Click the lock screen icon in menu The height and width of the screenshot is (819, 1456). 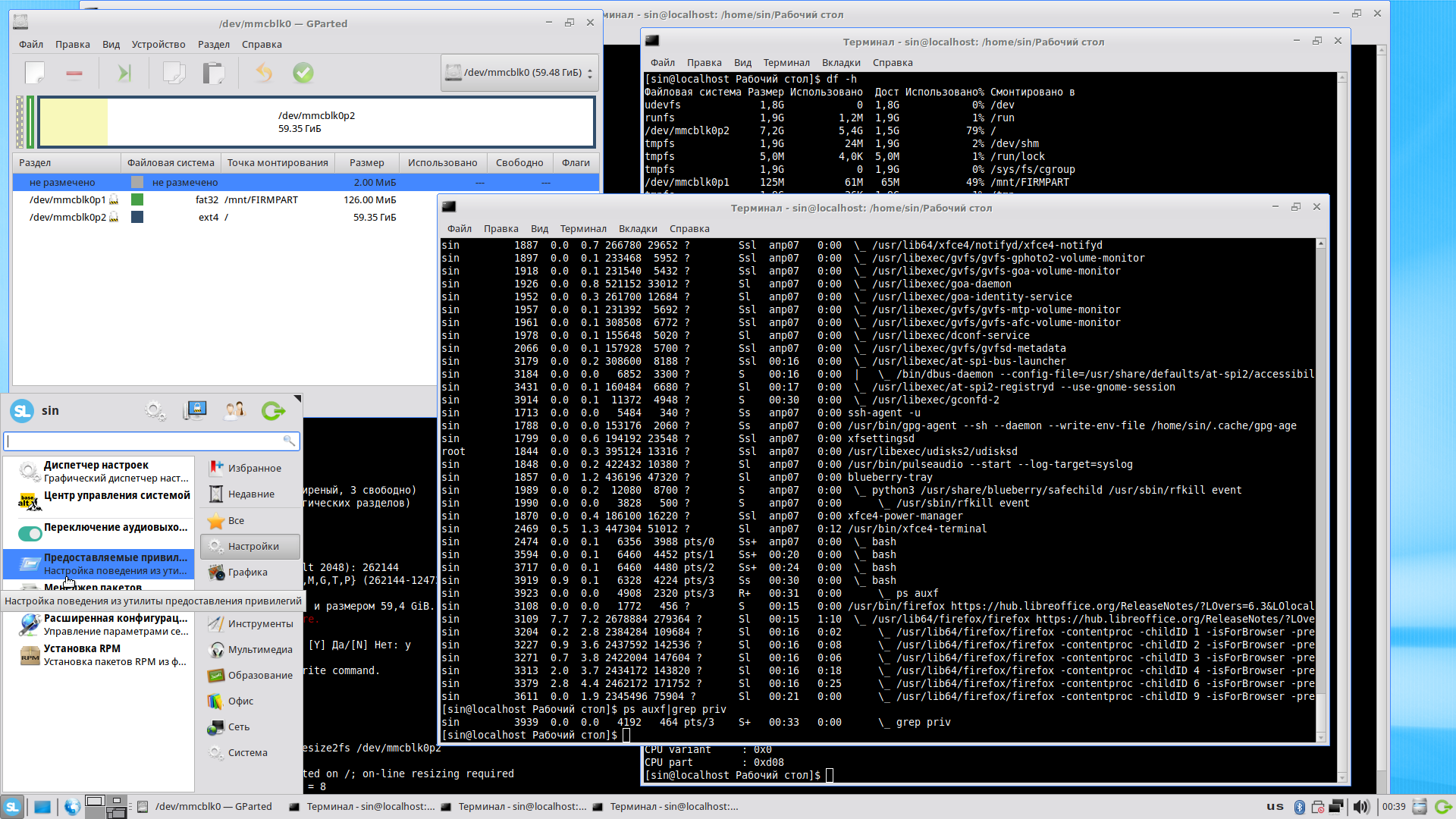[195, 411]
